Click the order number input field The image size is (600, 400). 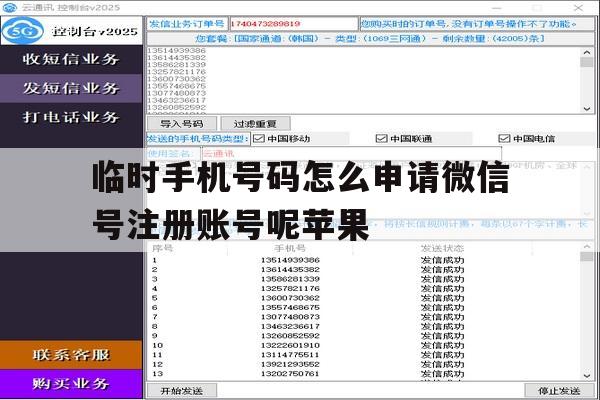[x=293, y=24]
